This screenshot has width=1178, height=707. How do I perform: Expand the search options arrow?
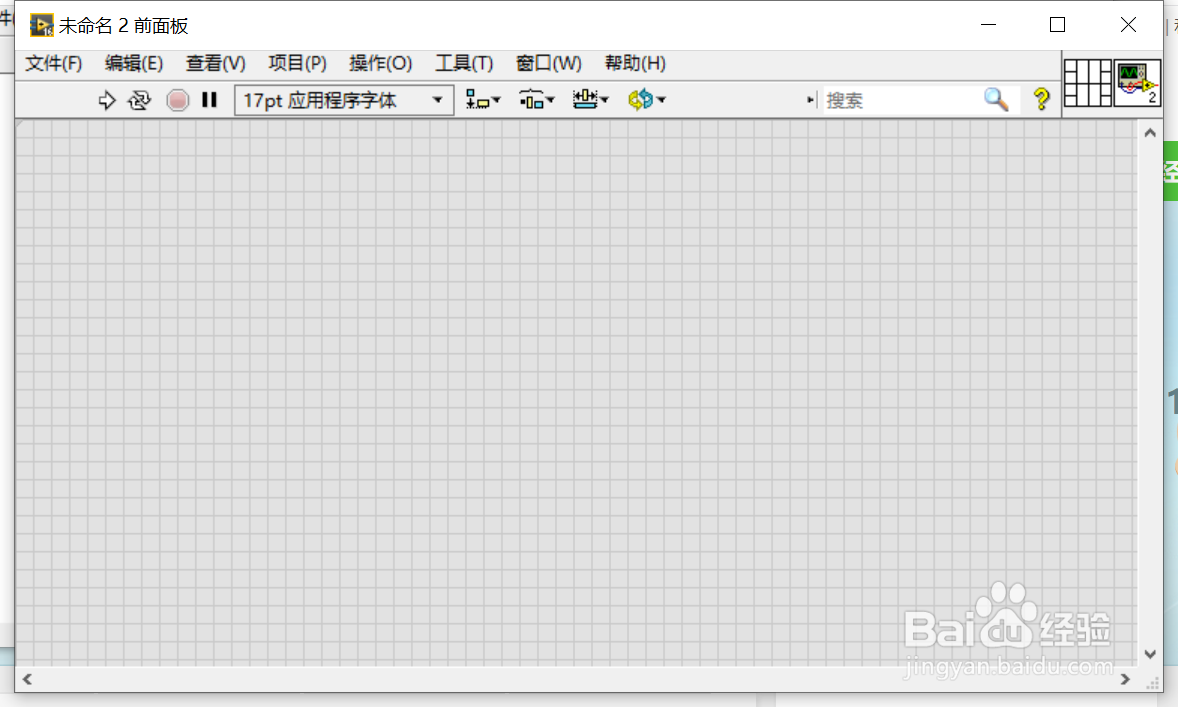tap(810, 100)
